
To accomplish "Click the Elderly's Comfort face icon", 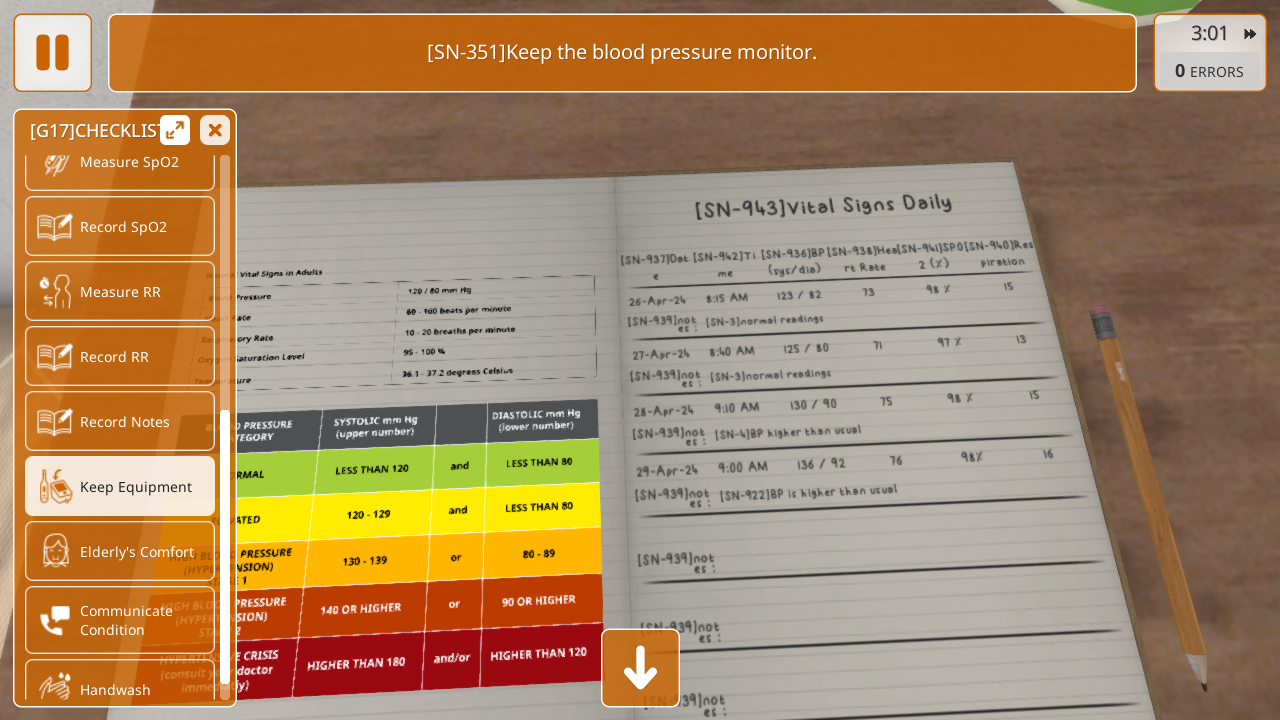I will [x=55, y=552].
